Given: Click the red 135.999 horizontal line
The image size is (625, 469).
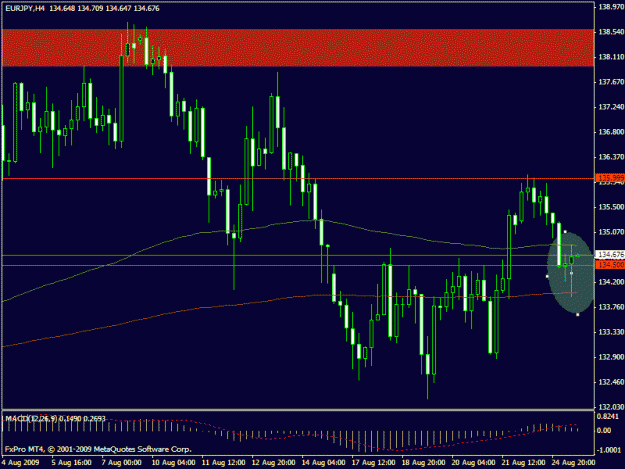Looking at the screenshot, I should coord(298,179).
